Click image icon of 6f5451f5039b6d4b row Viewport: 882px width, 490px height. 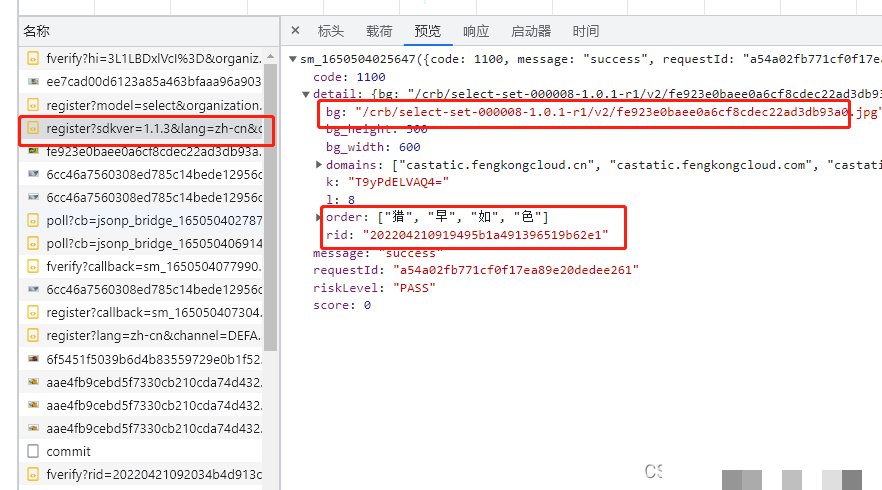(x=33, y=358)
